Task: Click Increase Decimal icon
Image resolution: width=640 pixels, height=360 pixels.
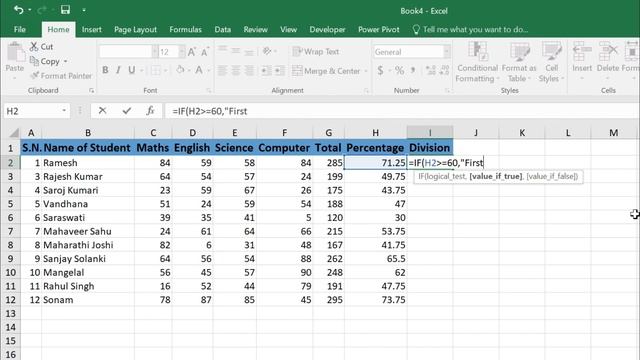Action: tap(431, 71)
